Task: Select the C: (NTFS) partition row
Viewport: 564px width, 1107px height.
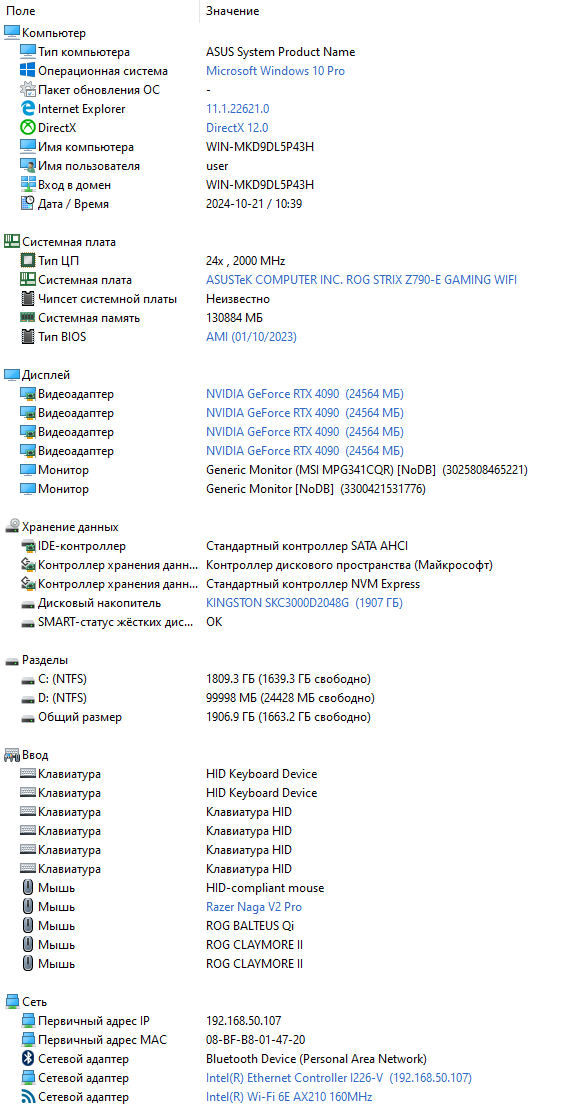Action: tap(282, 679)
